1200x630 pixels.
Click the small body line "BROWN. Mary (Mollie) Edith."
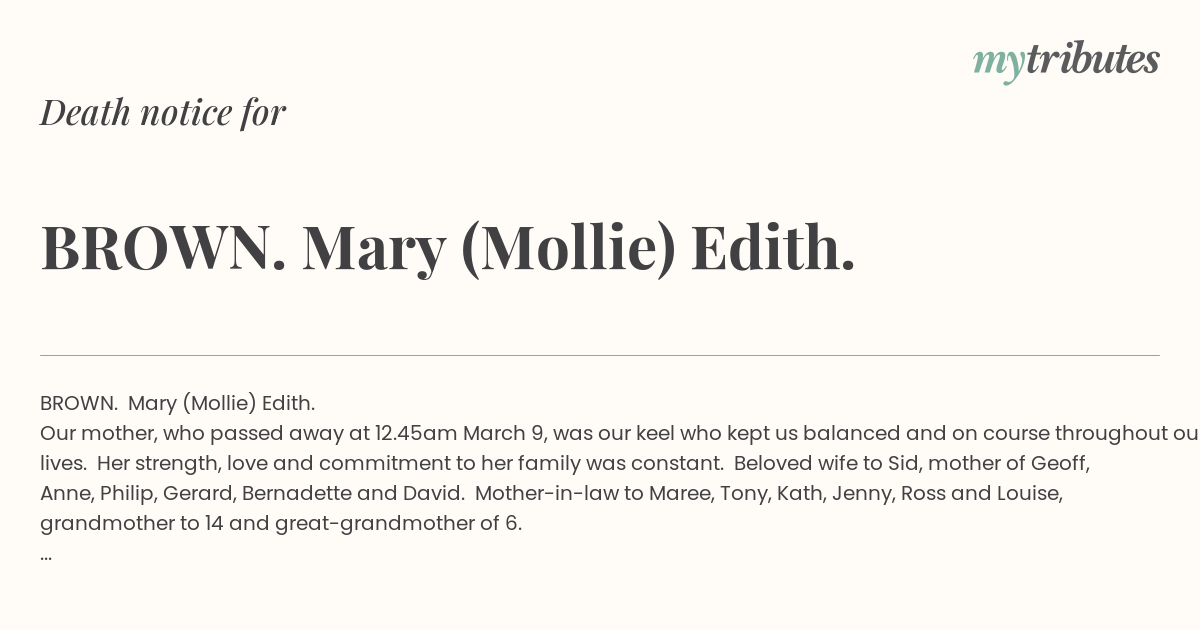click(x=178, y=403)
